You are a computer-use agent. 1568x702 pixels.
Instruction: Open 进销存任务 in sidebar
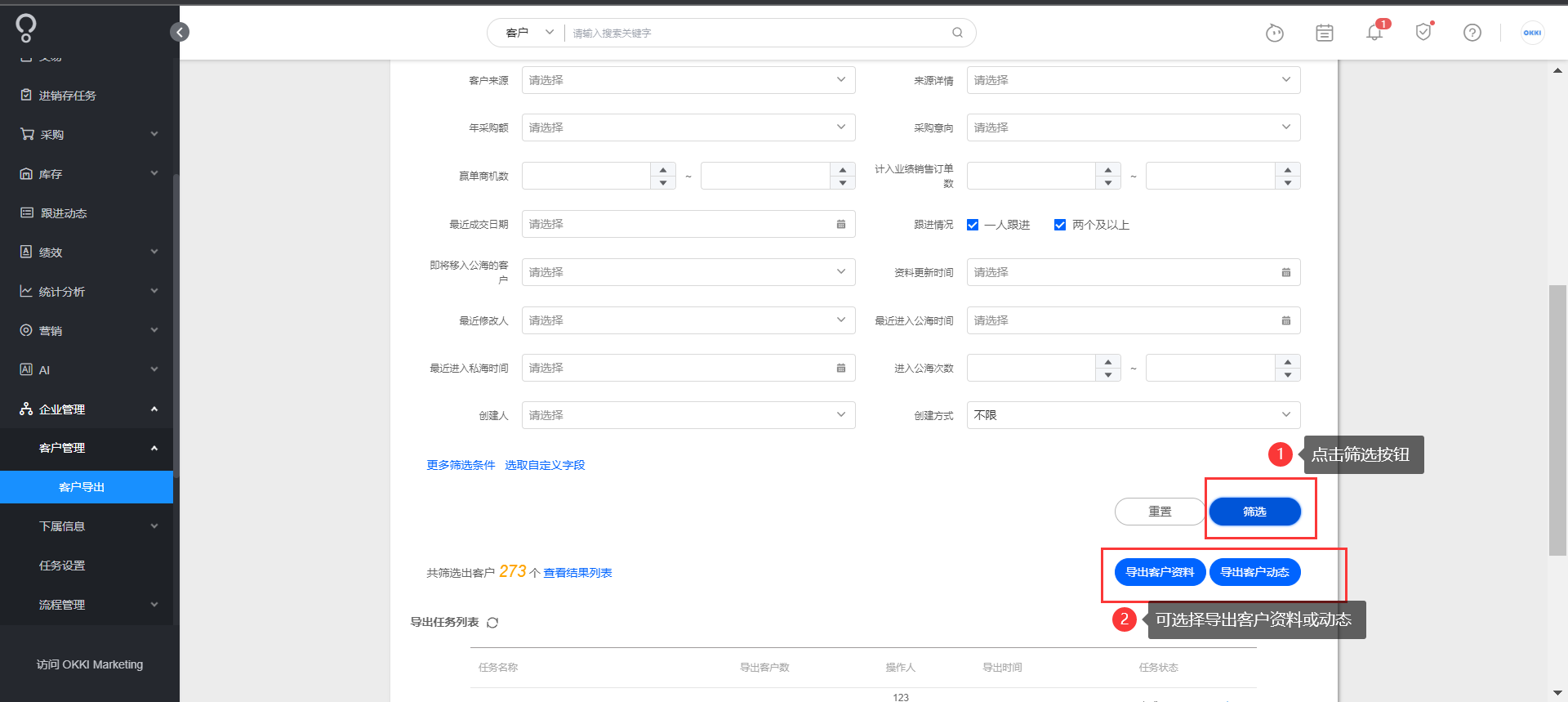87,96
